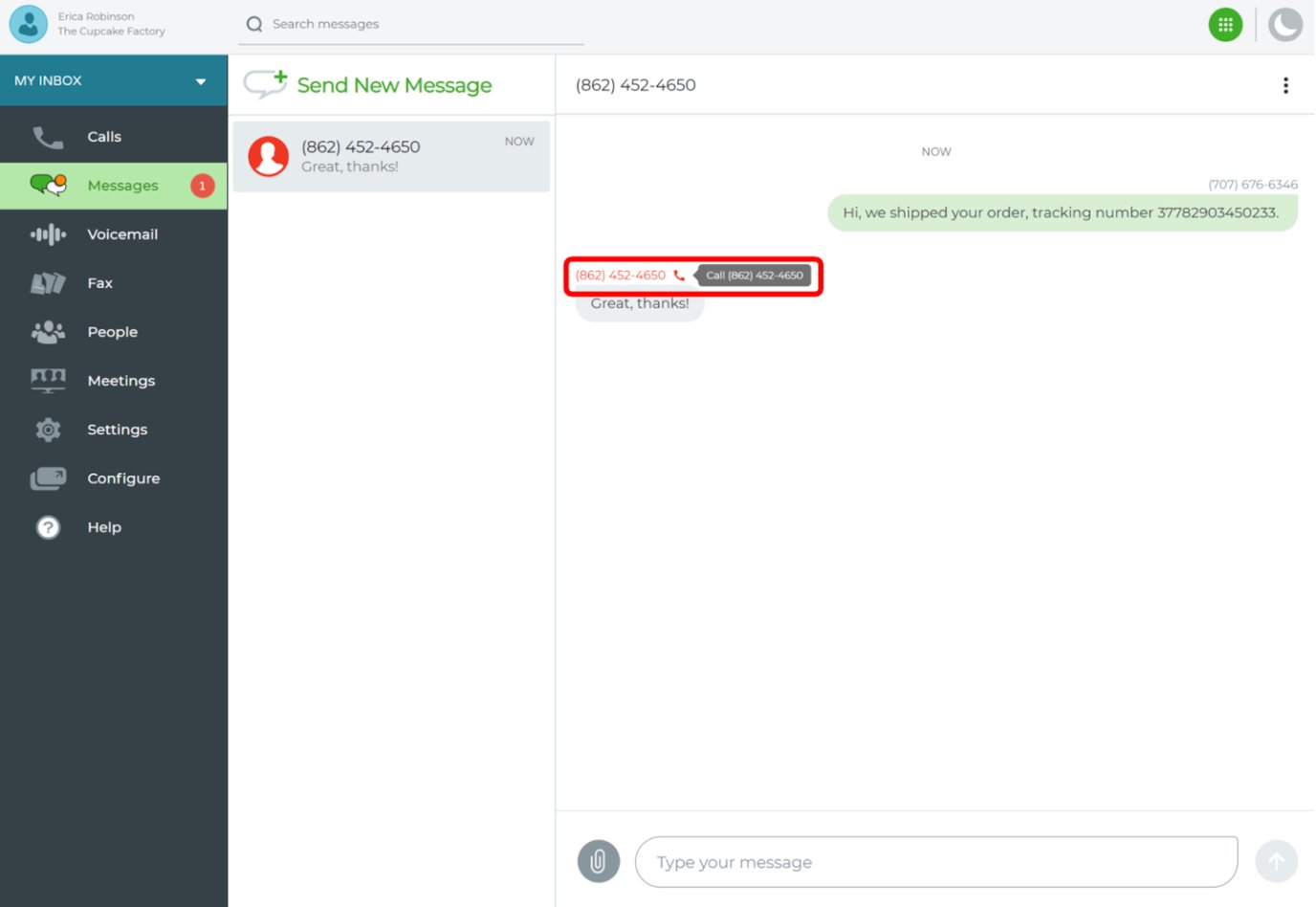Select the Messages sidebar item
Viewport: 1316px width, 907px height.
(122, 185)
